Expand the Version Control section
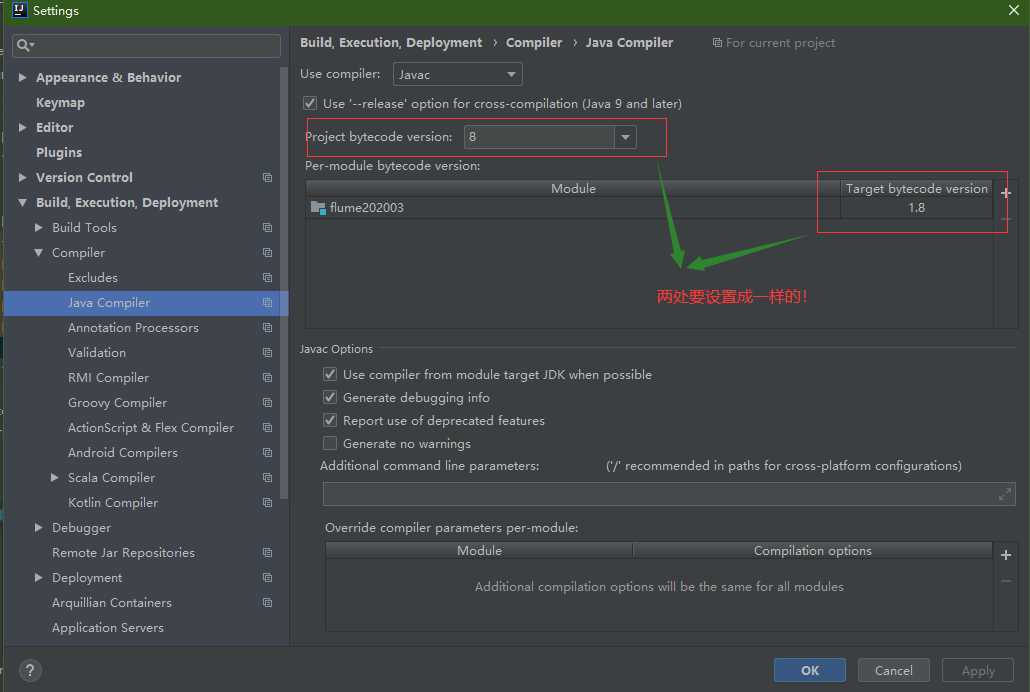 [x=22, y=177]
